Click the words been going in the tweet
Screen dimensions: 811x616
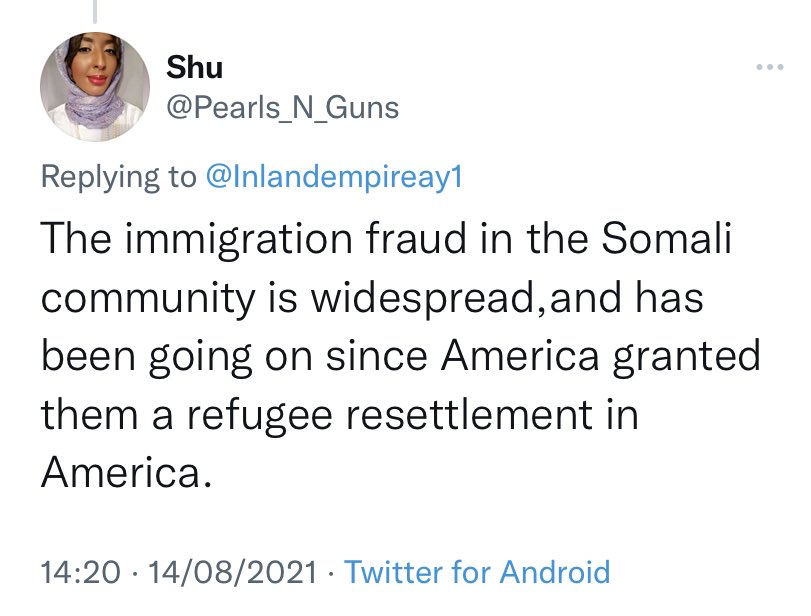pos(146,357)
